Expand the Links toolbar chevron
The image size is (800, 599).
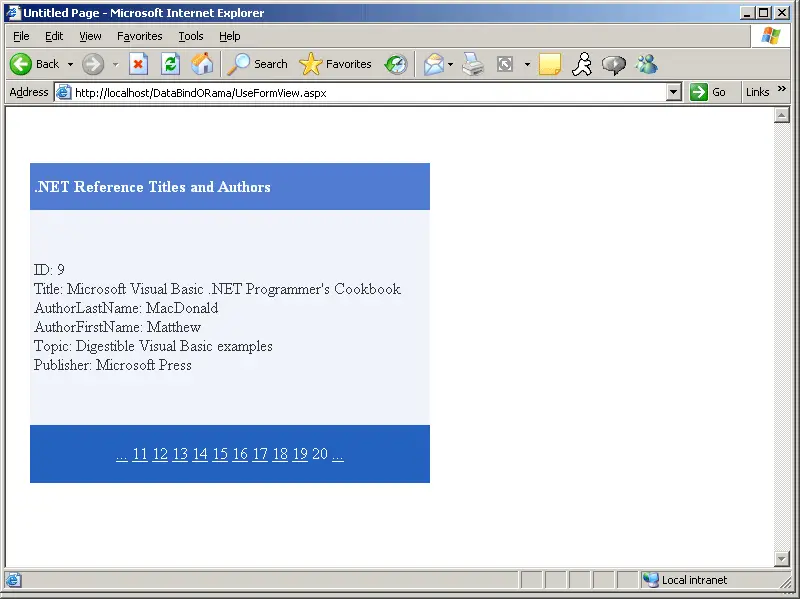point(781,89)
